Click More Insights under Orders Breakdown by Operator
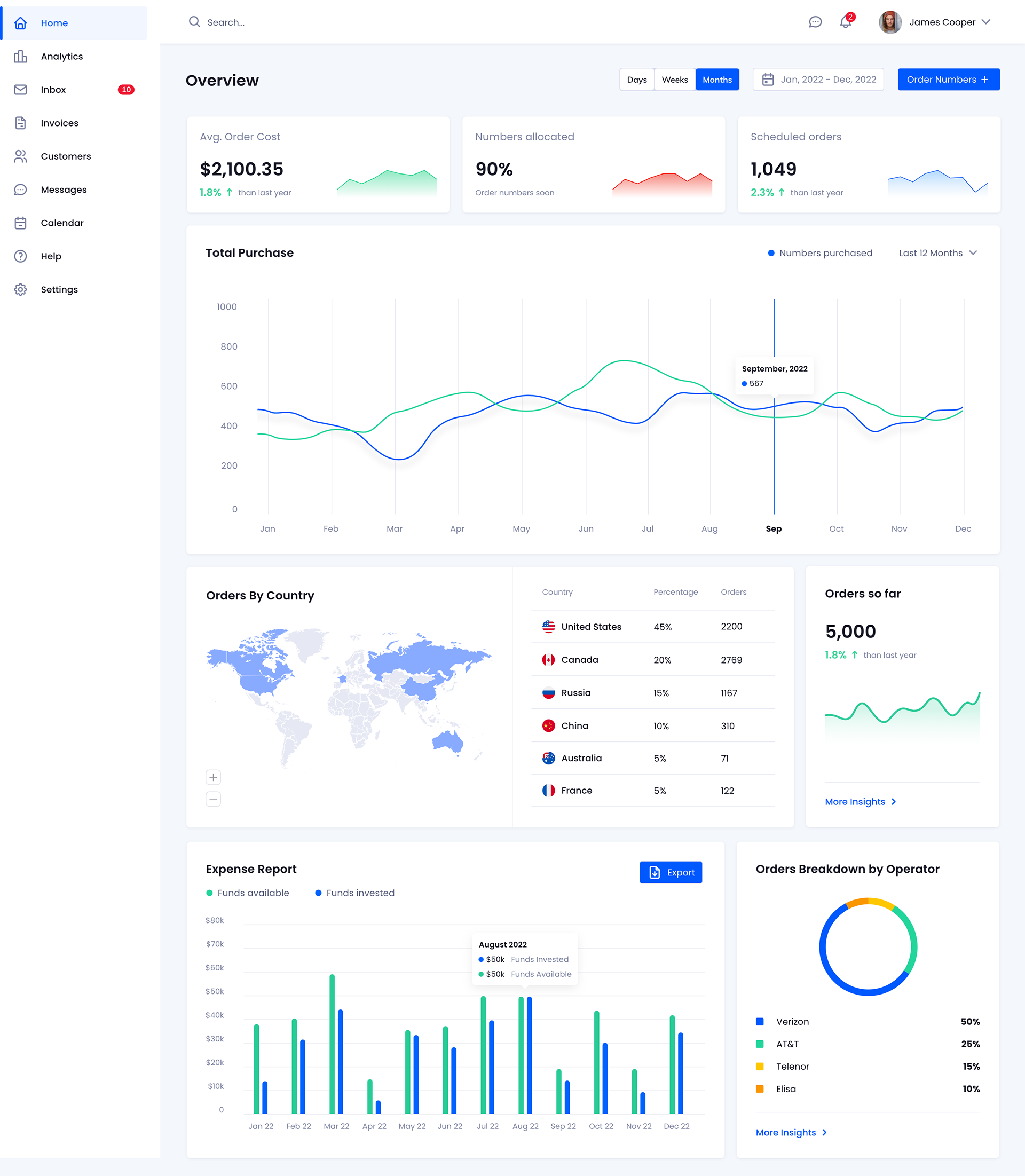This screenshot has width=1025, height=1176. pos(791,1132)
